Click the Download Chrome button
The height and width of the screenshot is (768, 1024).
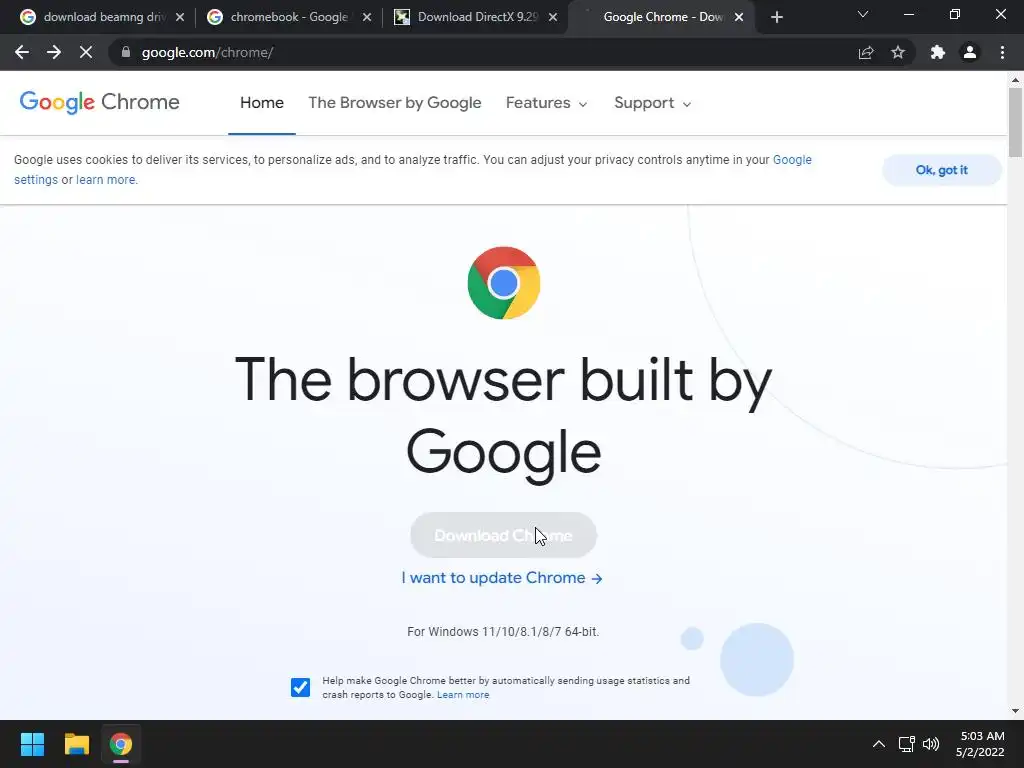point(504,536)
